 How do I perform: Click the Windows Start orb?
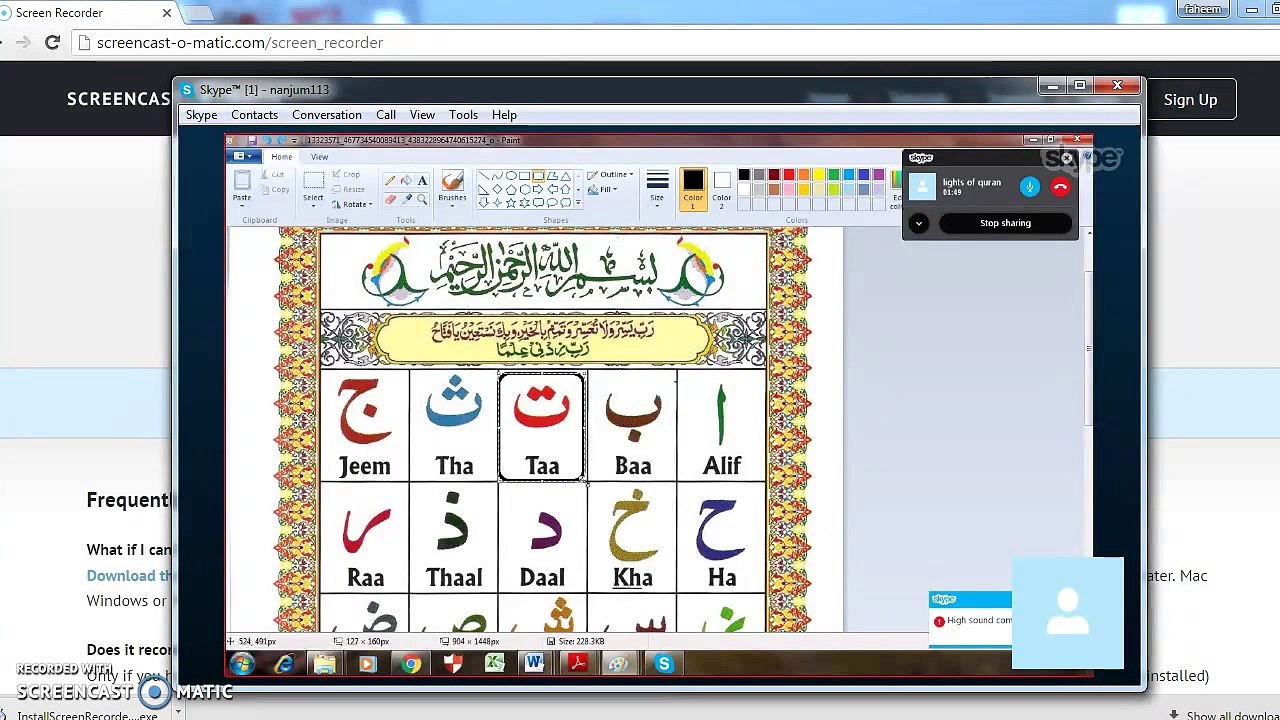coord(241,664)
